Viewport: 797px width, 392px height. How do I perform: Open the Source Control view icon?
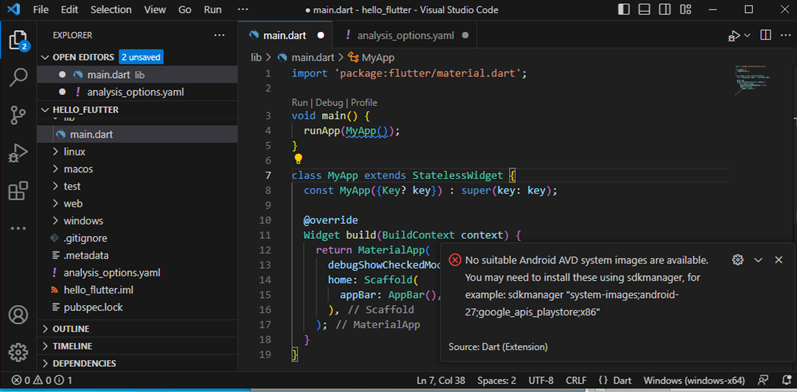[x=18, y=115]
